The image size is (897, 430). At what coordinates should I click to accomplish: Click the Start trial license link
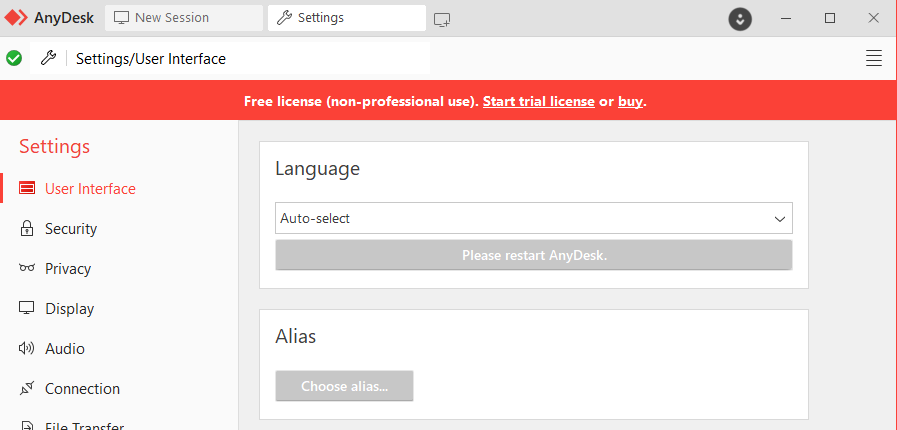coord(539,101)
